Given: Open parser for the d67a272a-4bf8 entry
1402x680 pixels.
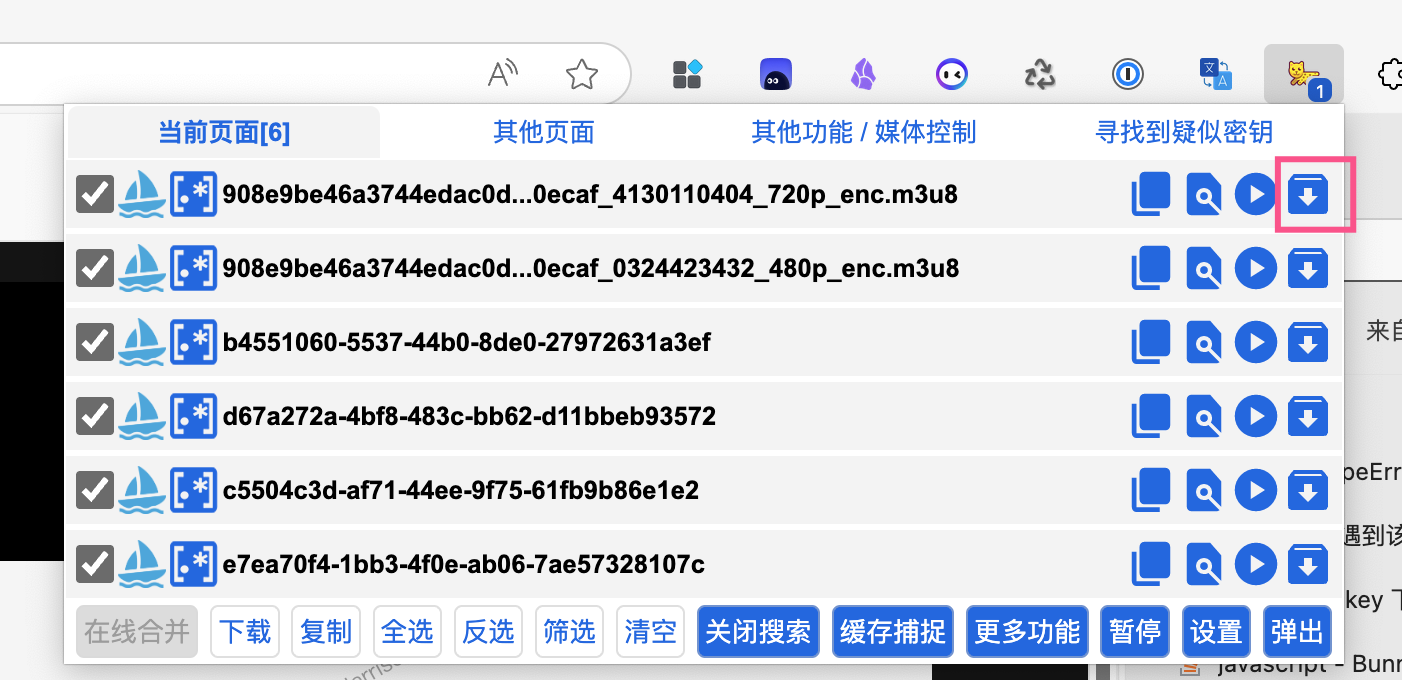Looking at the screenshot, I should click(x=1203, y=416).
